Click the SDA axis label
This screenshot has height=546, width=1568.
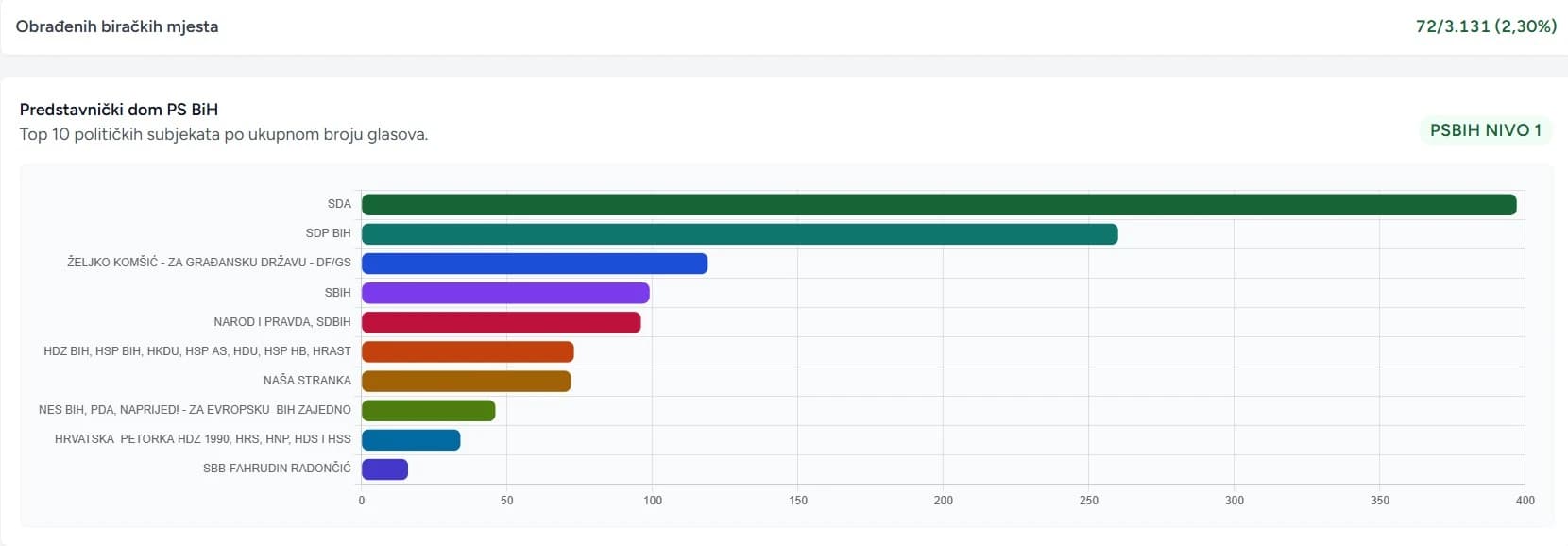[339, 204]
